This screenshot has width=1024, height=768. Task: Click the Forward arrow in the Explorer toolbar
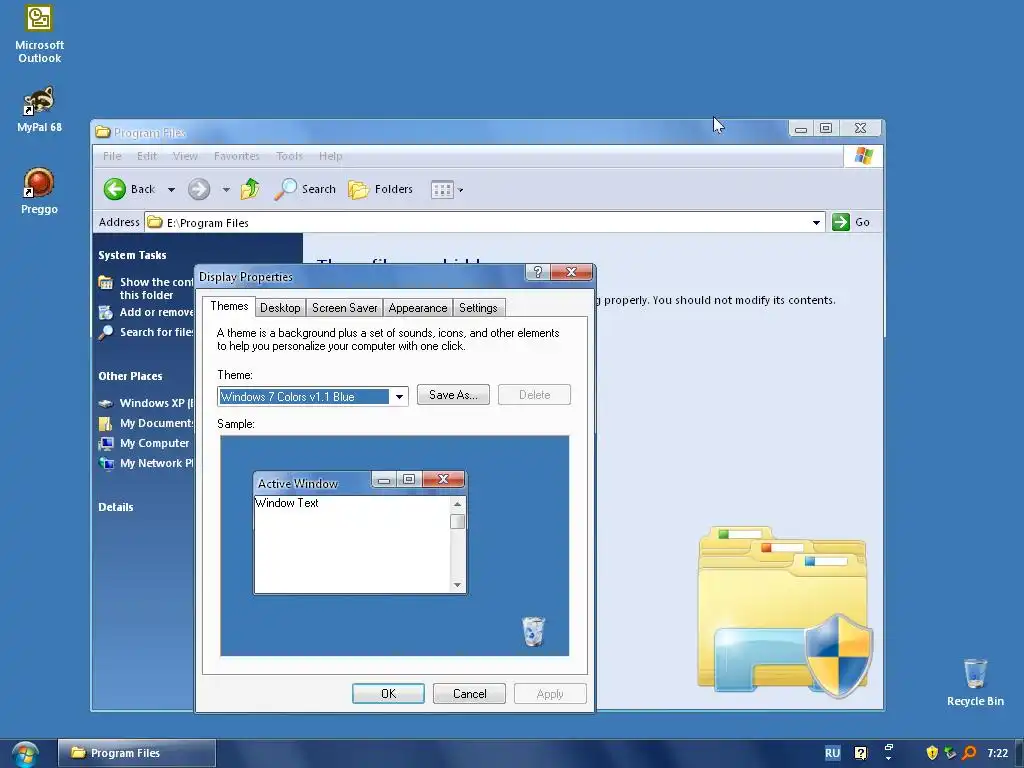[x=199, y=189]
